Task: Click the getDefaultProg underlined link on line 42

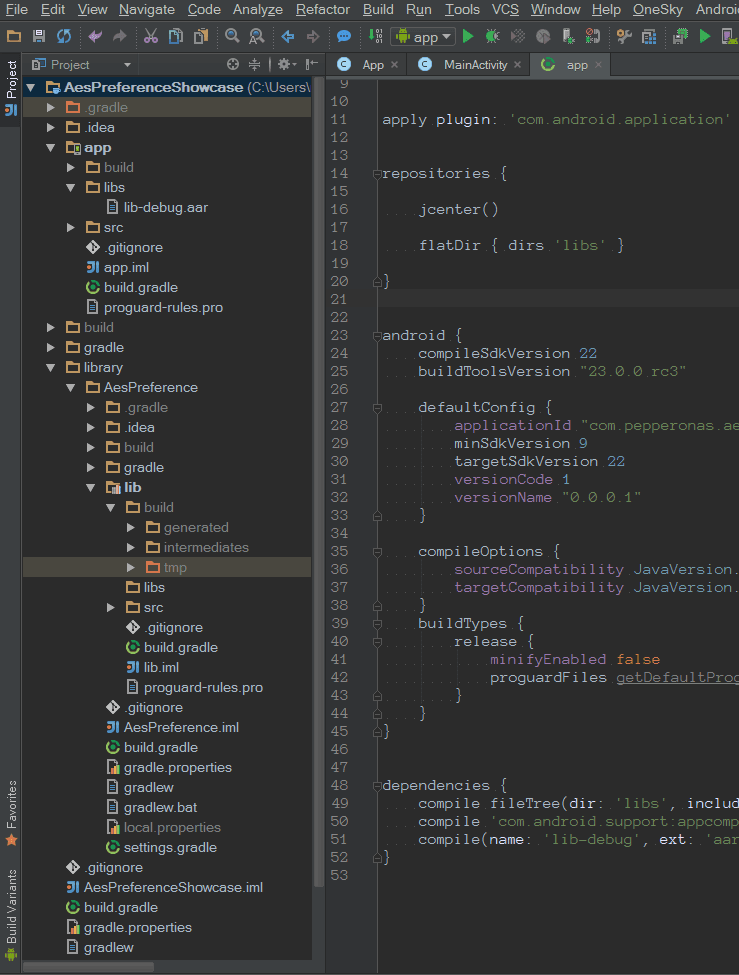Action: [677, 678]
